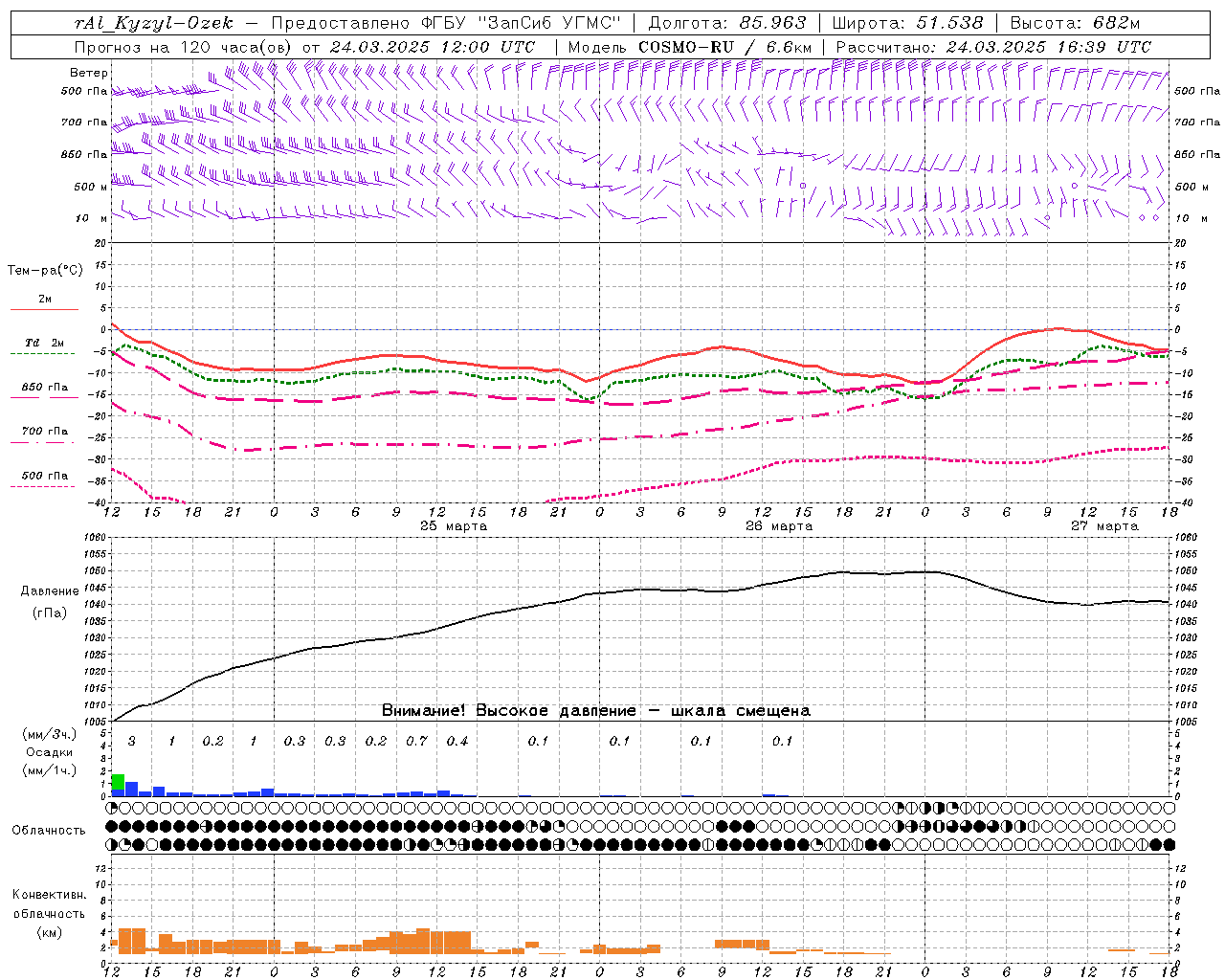The width and height of the screenshot is (1225, 980).
Task: Click the 26 марта date label
Action: 779,526
